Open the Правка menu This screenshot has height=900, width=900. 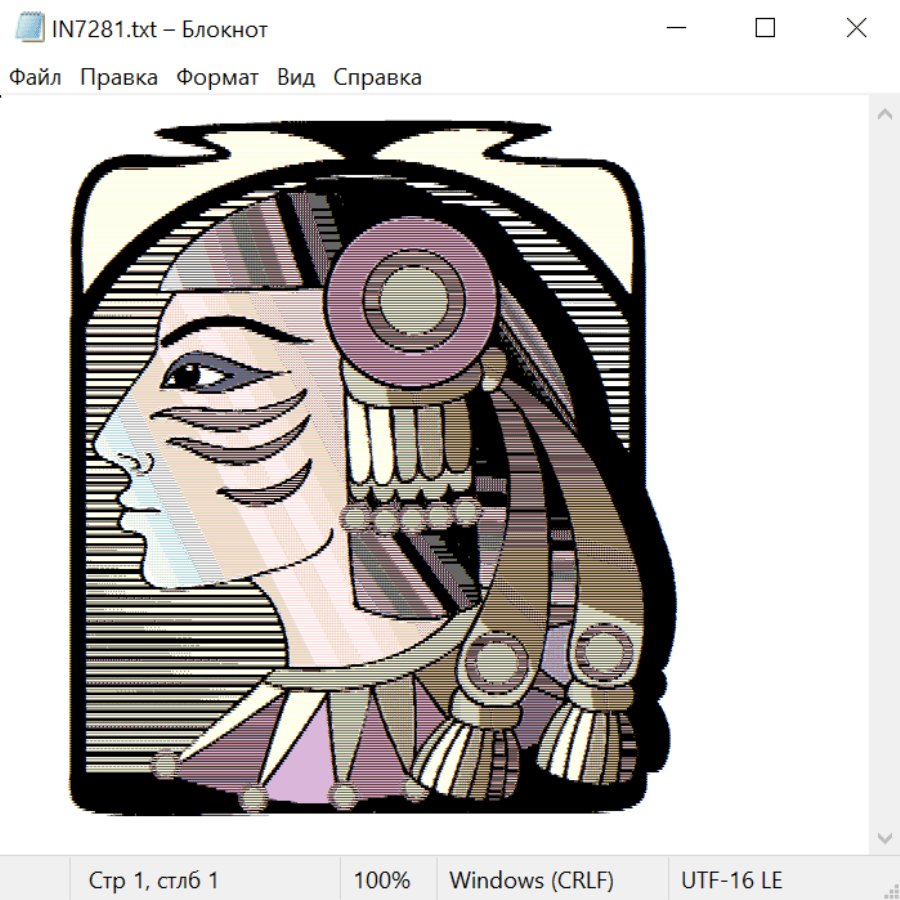click(x=119, y=77)
